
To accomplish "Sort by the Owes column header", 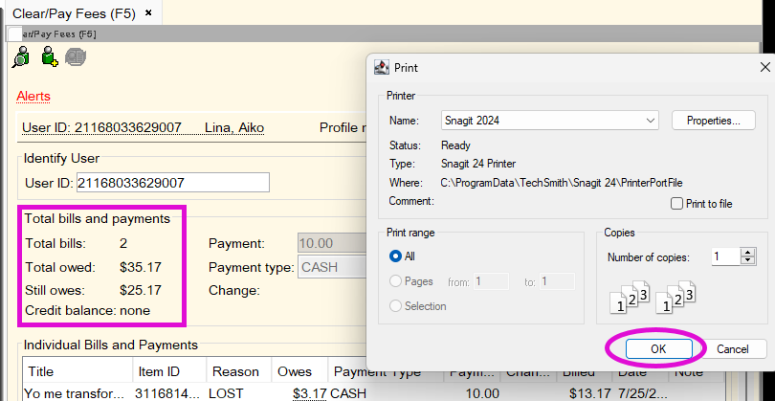I will [300, 371].
